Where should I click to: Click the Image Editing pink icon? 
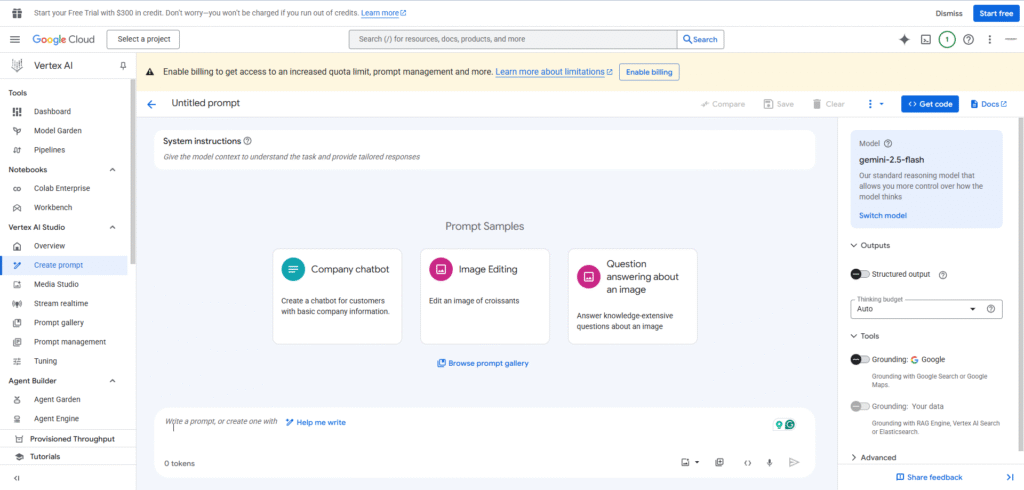[x=441, y=269]
